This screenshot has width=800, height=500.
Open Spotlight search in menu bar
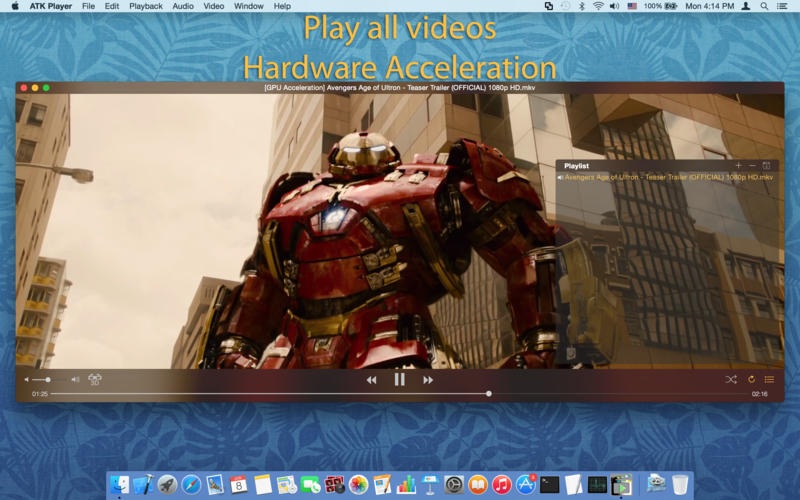tap(764, 6)
